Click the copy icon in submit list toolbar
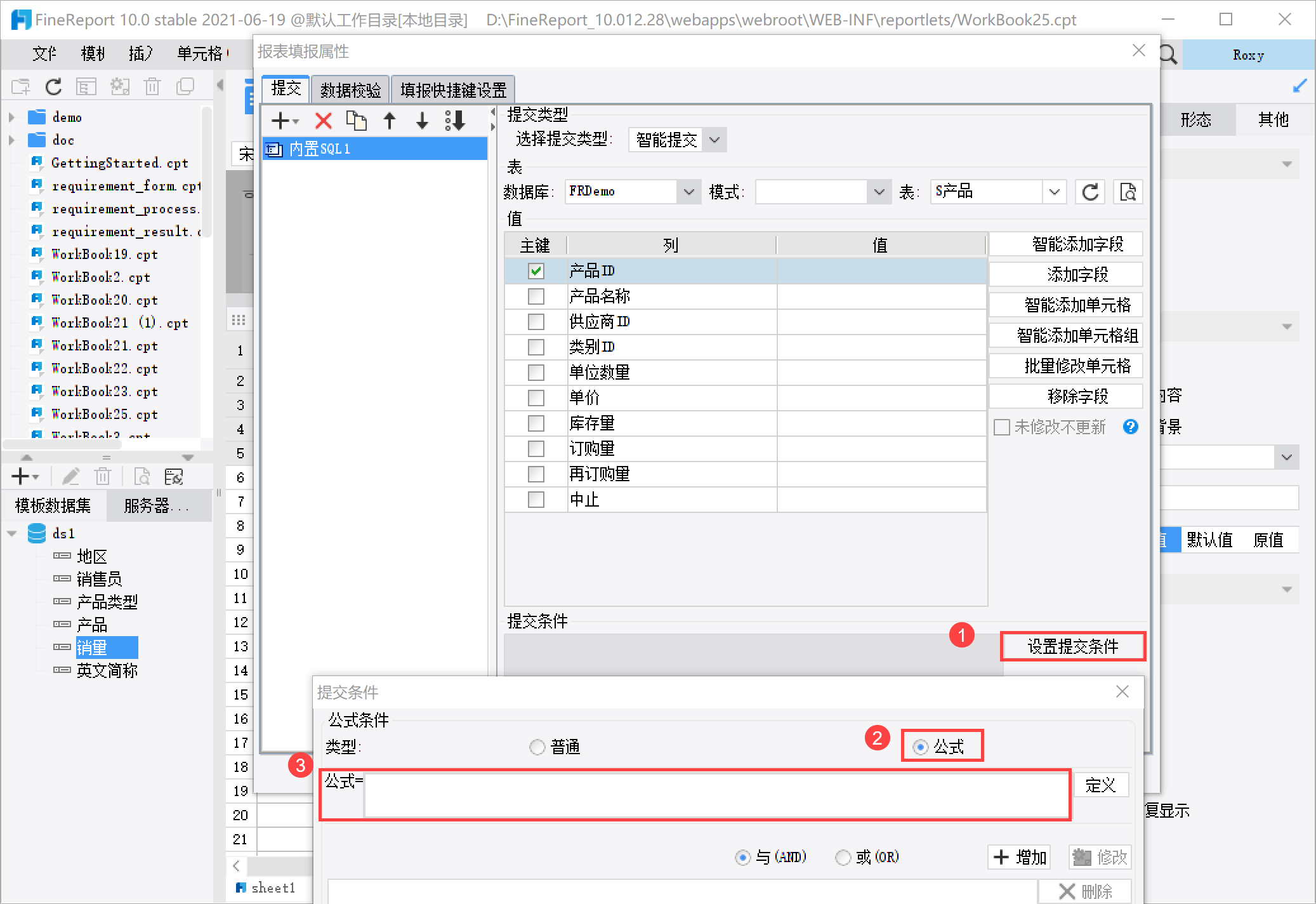This screenshot has height=904, width=1316. click(x=356, y=120)
